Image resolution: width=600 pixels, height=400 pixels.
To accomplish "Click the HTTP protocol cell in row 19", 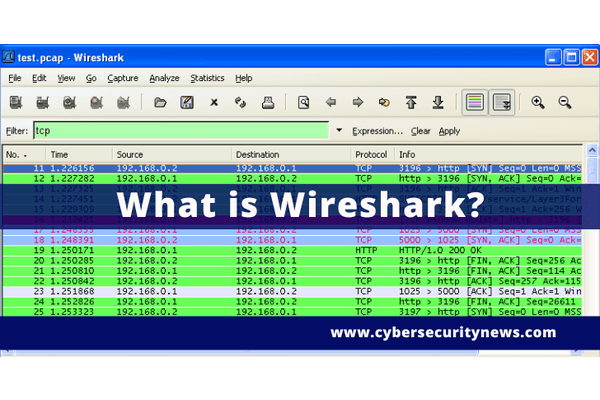I will click(x=366, y=250).
